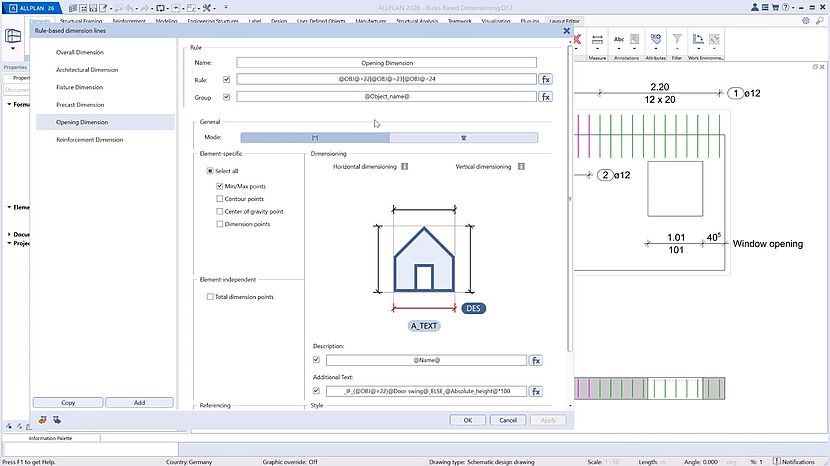The image size is (830, 466).
Task: Click the fx button beside Description
Action: click(535, 360)
